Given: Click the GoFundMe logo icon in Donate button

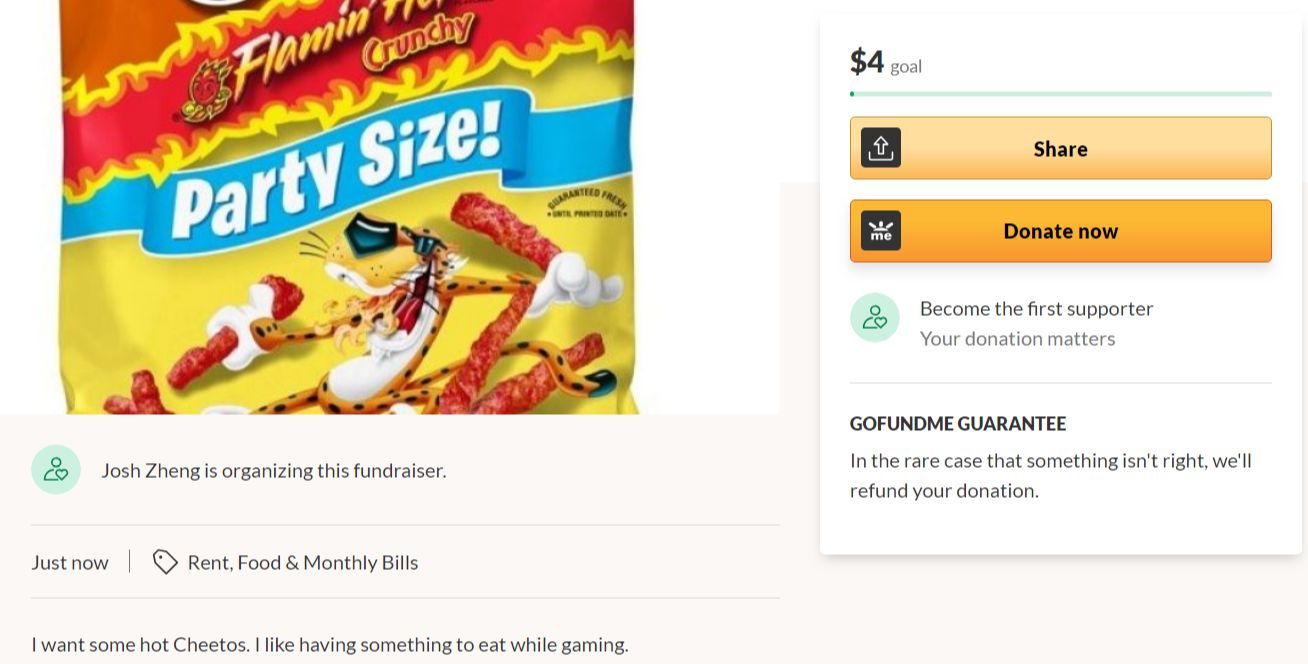Looking at the screenshot, I should coord(881,231).
